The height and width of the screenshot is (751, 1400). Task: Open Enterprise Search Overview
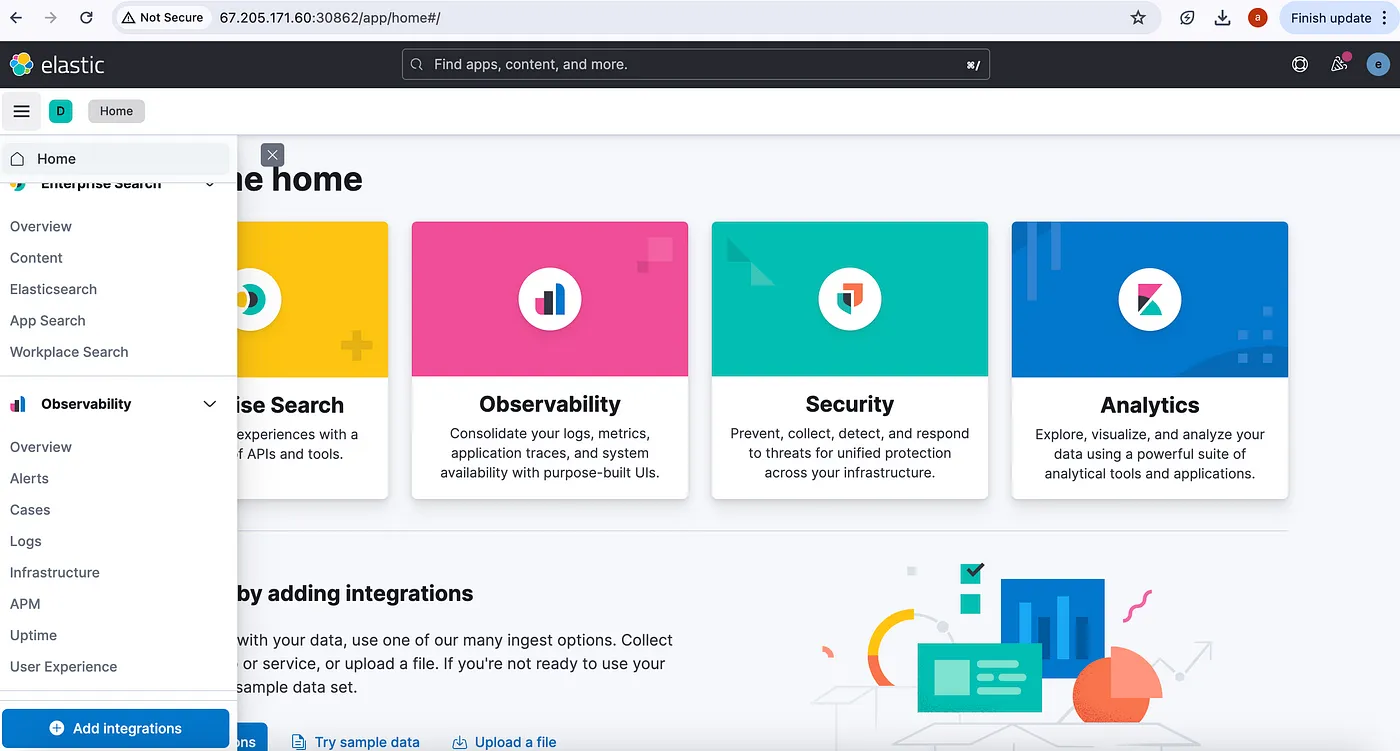(x=41, y=227)
